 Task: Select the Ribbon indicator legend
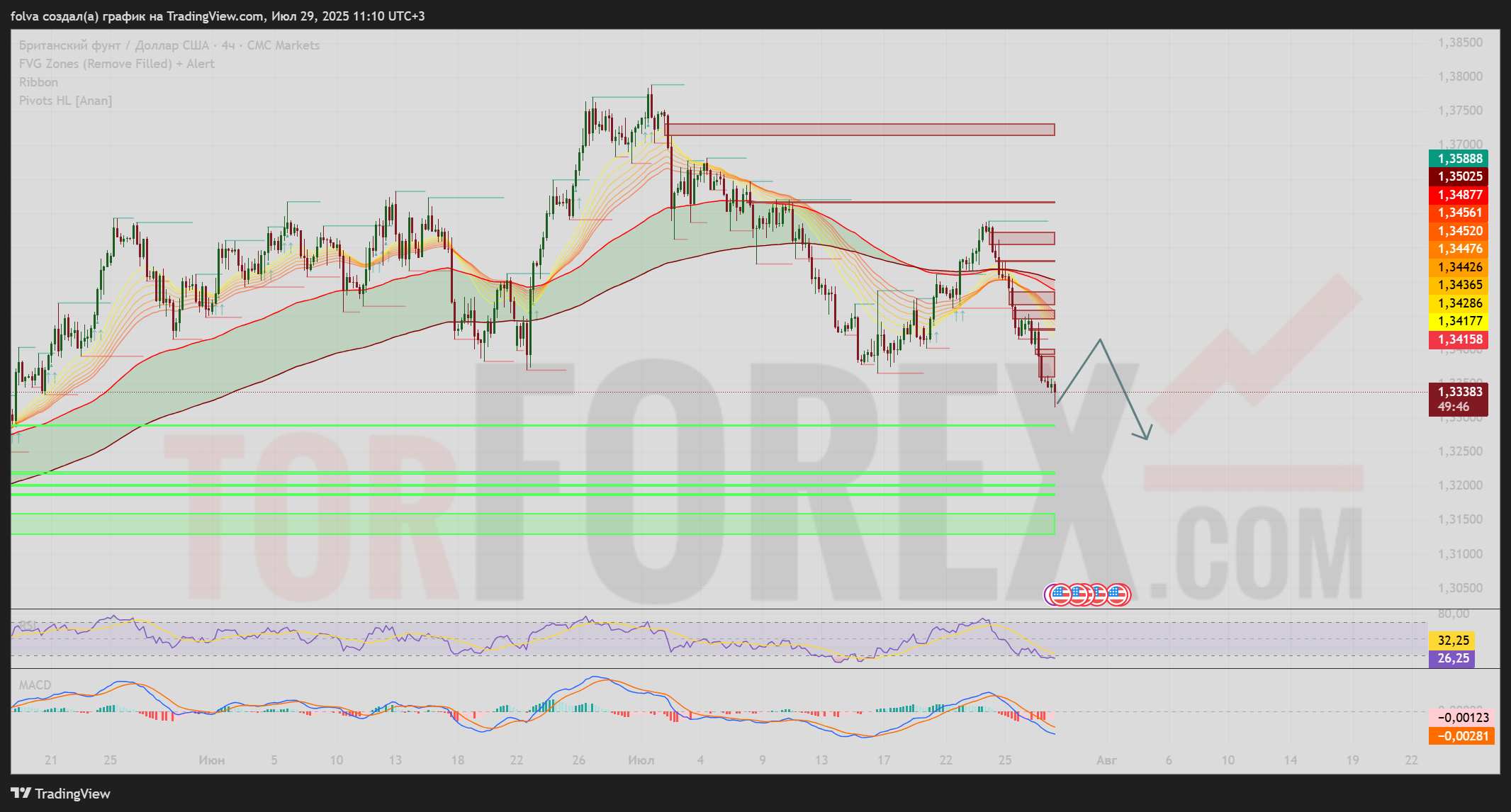tap(38, 82)
